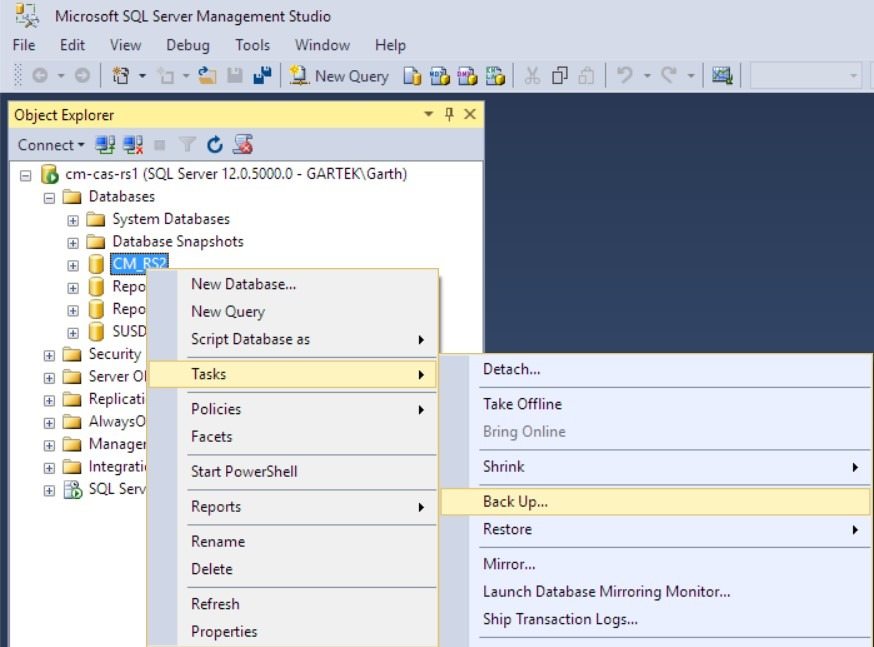This screenshot has width=874, height=647.
Task: Click the Copy toolbar icon
Action: pos(559,75)
